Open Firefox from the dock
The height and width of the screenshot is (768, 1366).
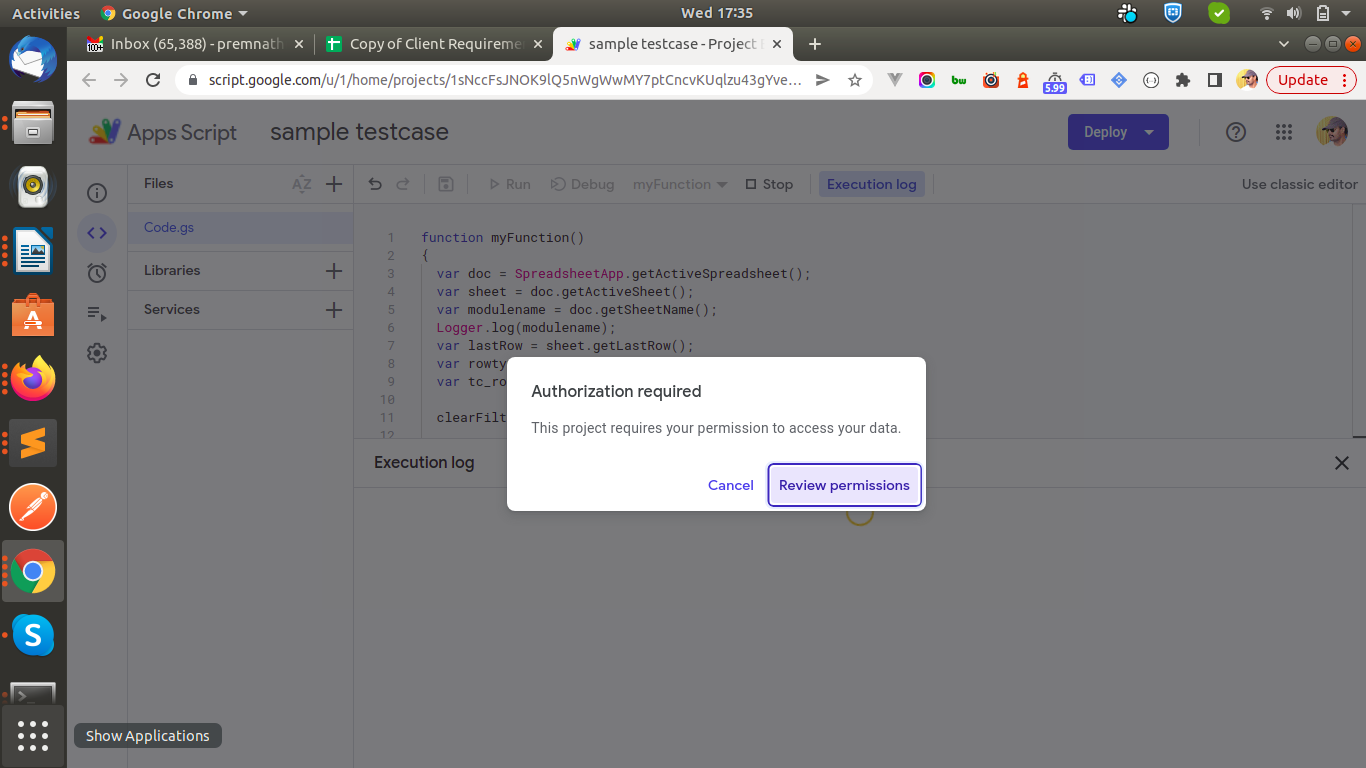[33, 378]
